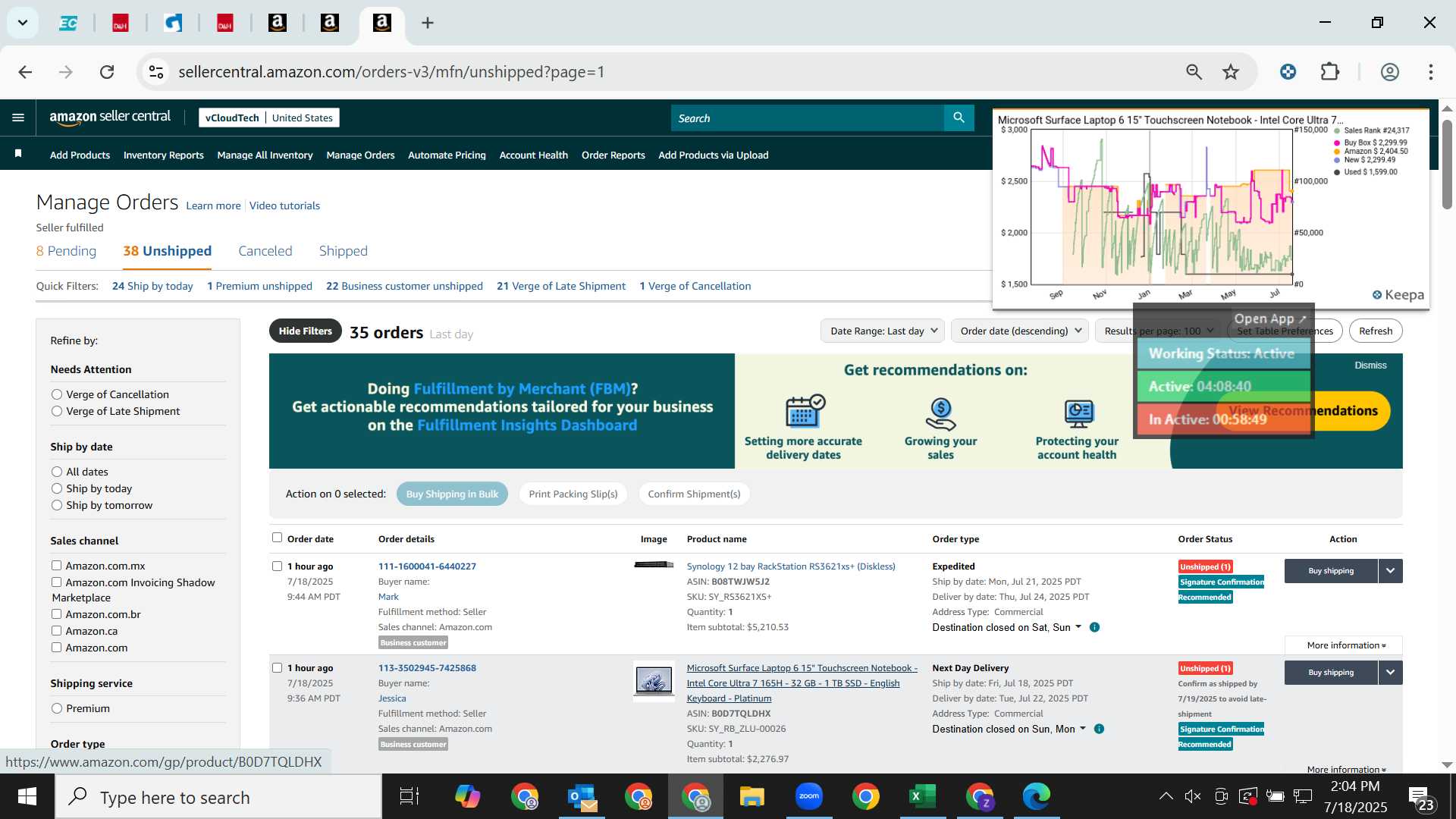Expand Buy shipping arrow for Surface Laptop order

1390,673
